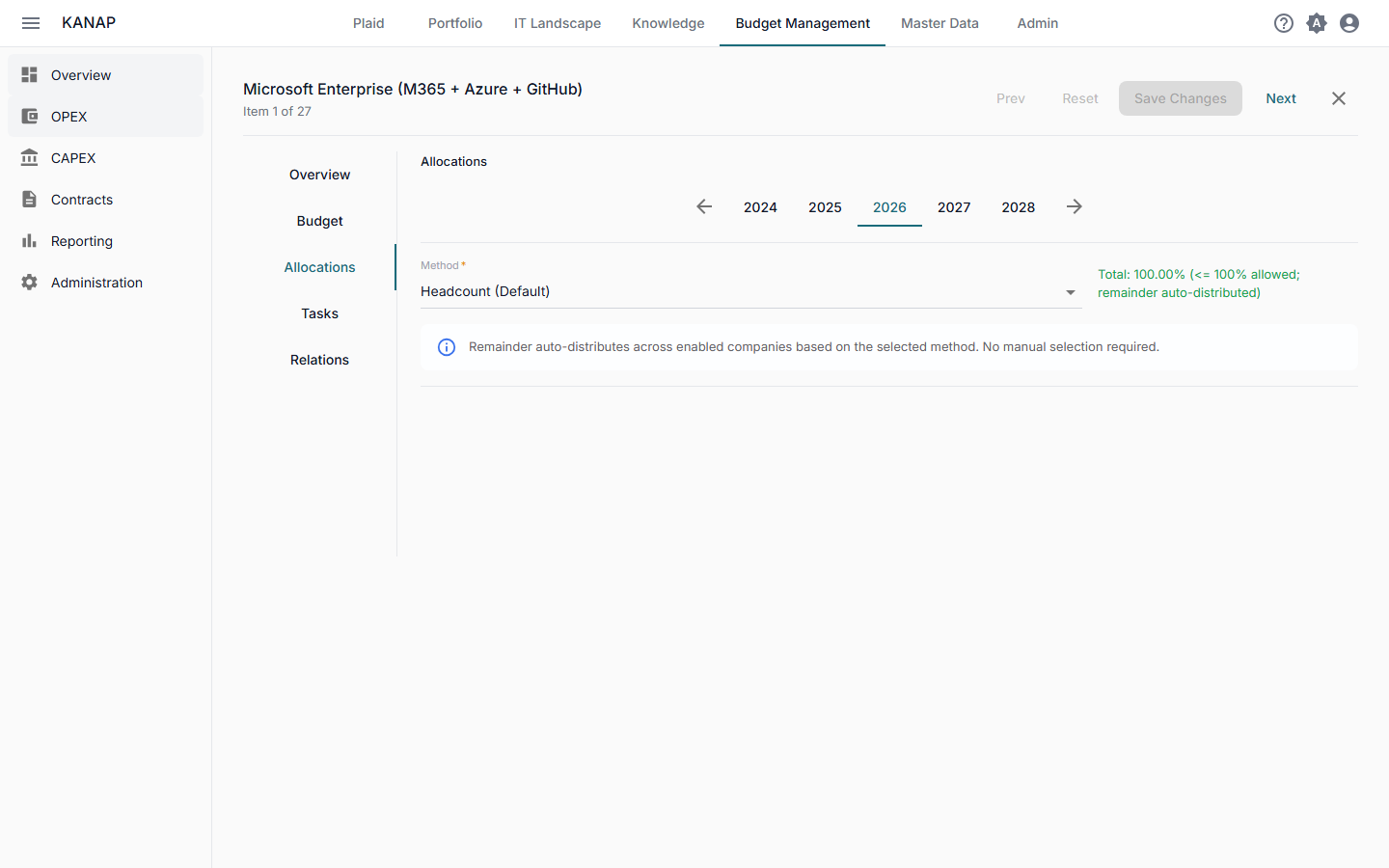Viewport: 1389px width, 868px height.
Task: Open the Budget section tab
Action: click(319, 221)
